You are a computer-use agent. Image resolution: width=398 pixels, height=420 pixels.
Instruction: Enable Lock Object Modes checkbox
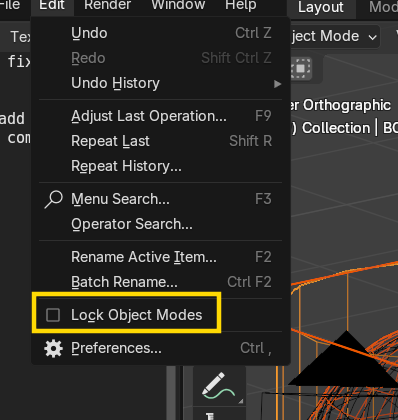[53, 315]
